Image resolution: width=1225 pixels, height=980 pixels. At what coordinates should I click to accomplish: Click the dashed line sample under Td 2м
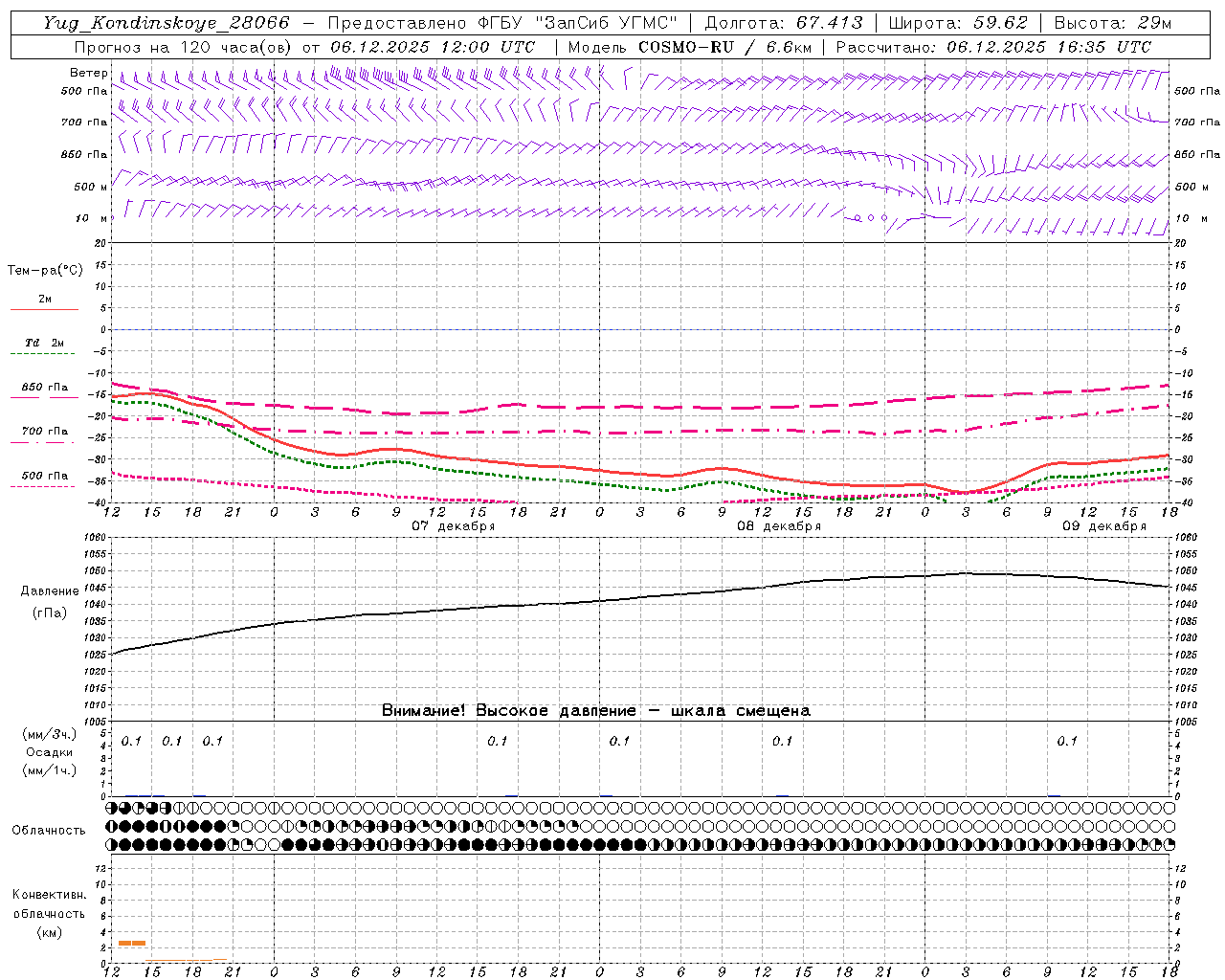pyautogui.click(x=42, y=353)
